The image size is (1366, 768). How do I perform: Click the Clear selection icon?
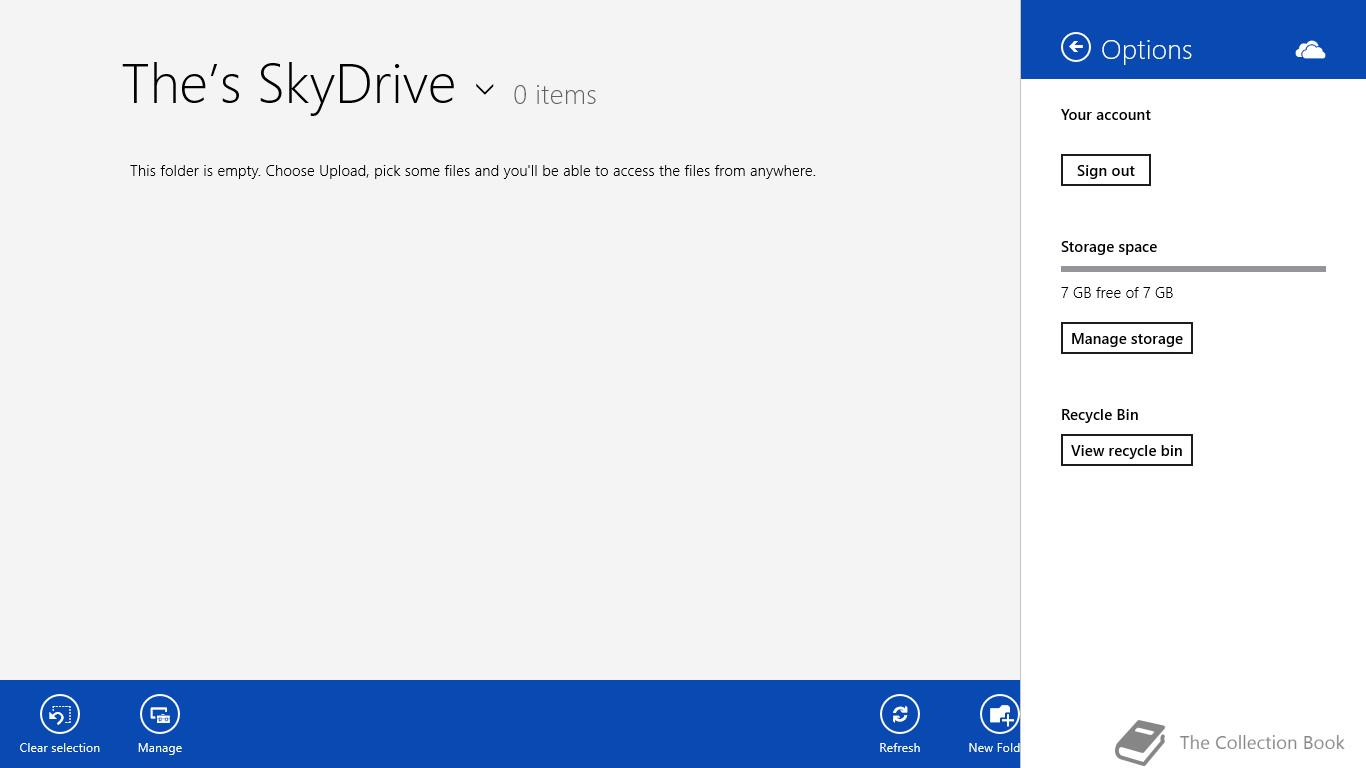60,714
